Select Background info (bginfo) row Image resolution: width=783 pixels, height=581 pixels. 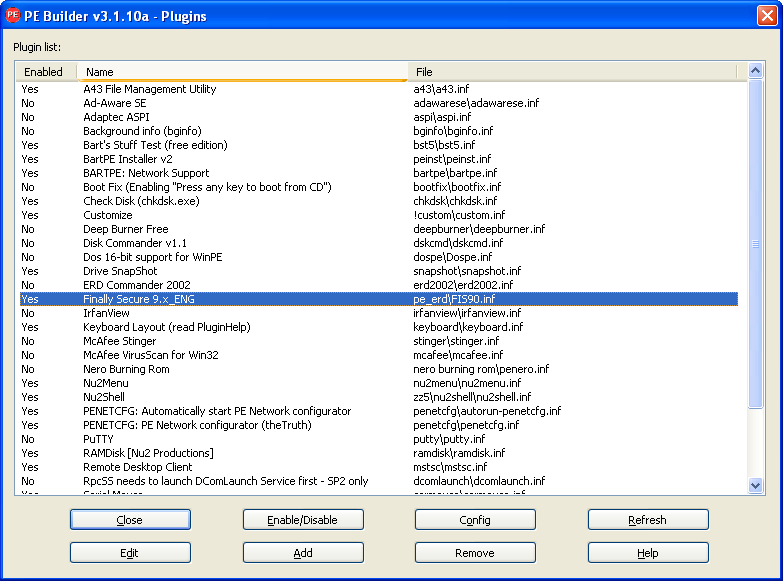click(379, 131)
